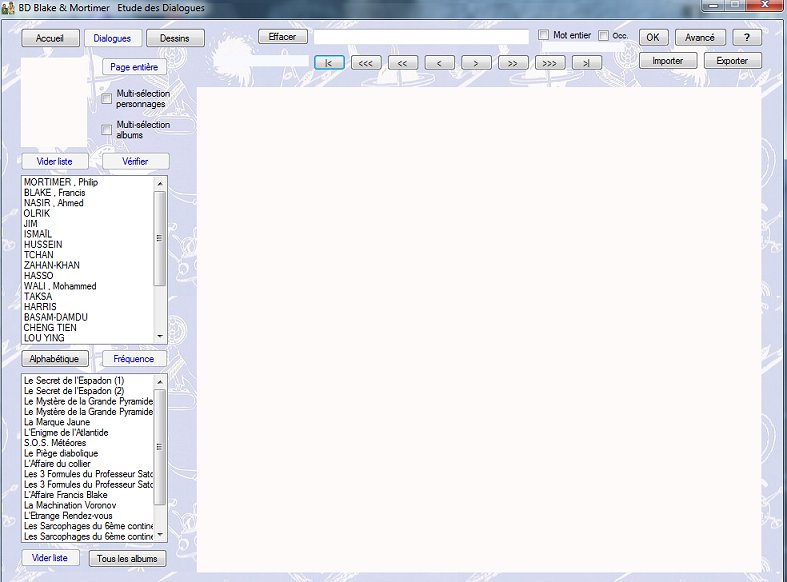The width and height of the screenshot is (787, 582).
Task: Go to previous item with < button
Action: click(439, 63)
